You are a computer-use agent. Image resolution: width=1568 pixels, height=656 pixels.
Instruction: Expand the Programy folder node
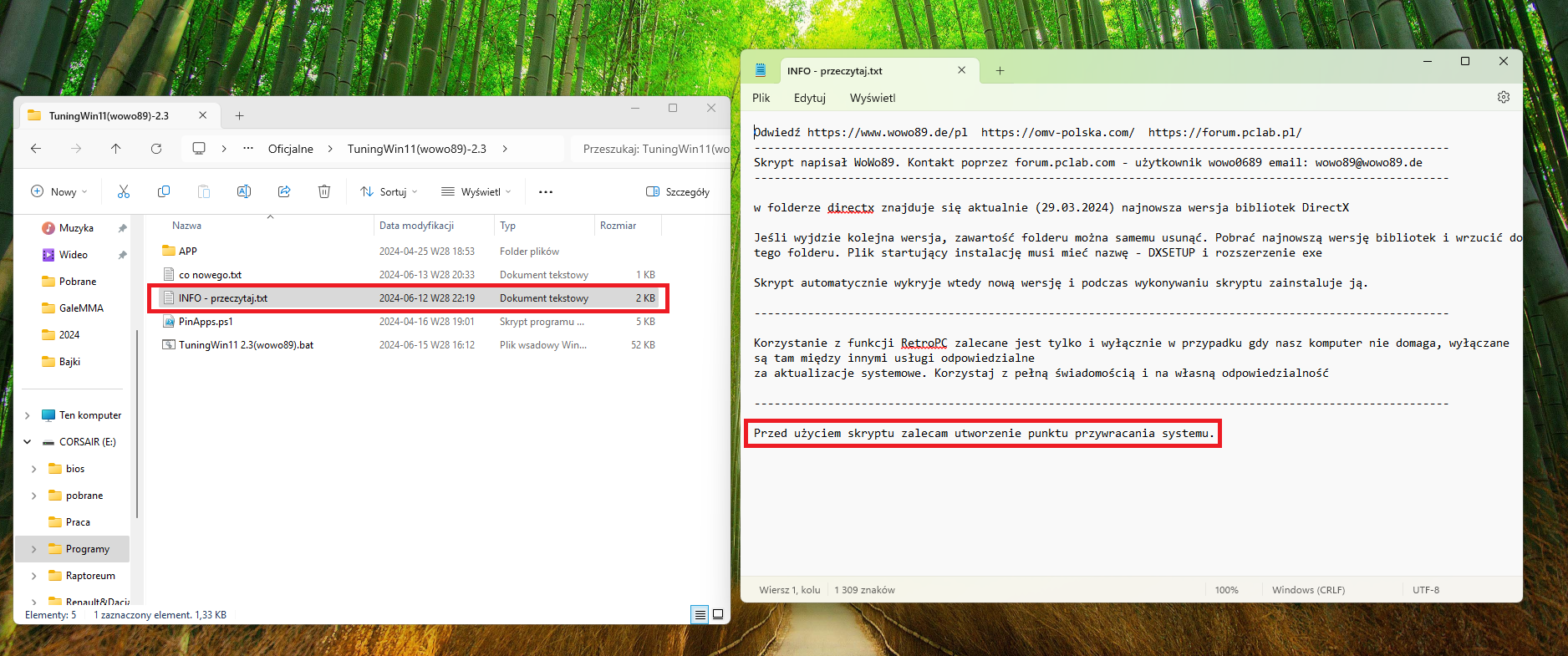click(34, 549)
